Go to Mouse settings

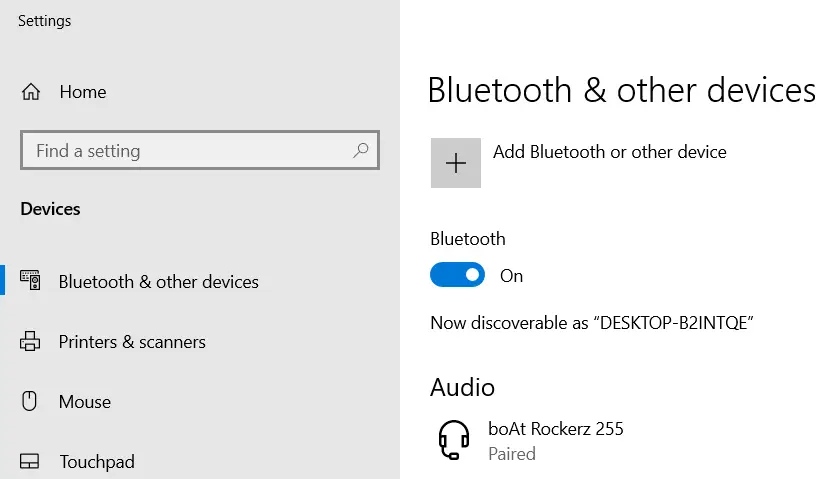tap(85, 402)
